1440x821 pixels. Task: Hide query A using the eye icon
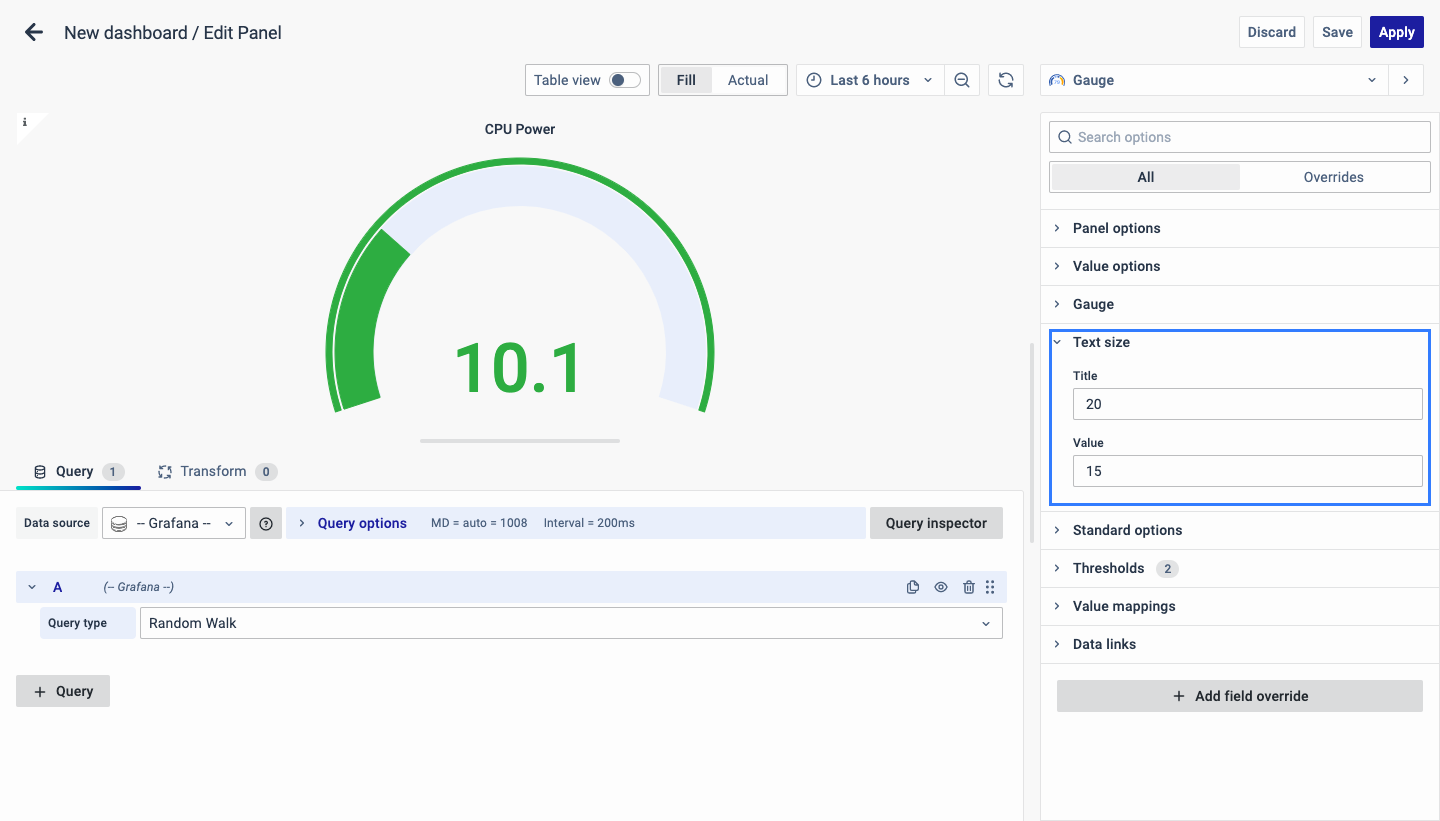point(941,587)
